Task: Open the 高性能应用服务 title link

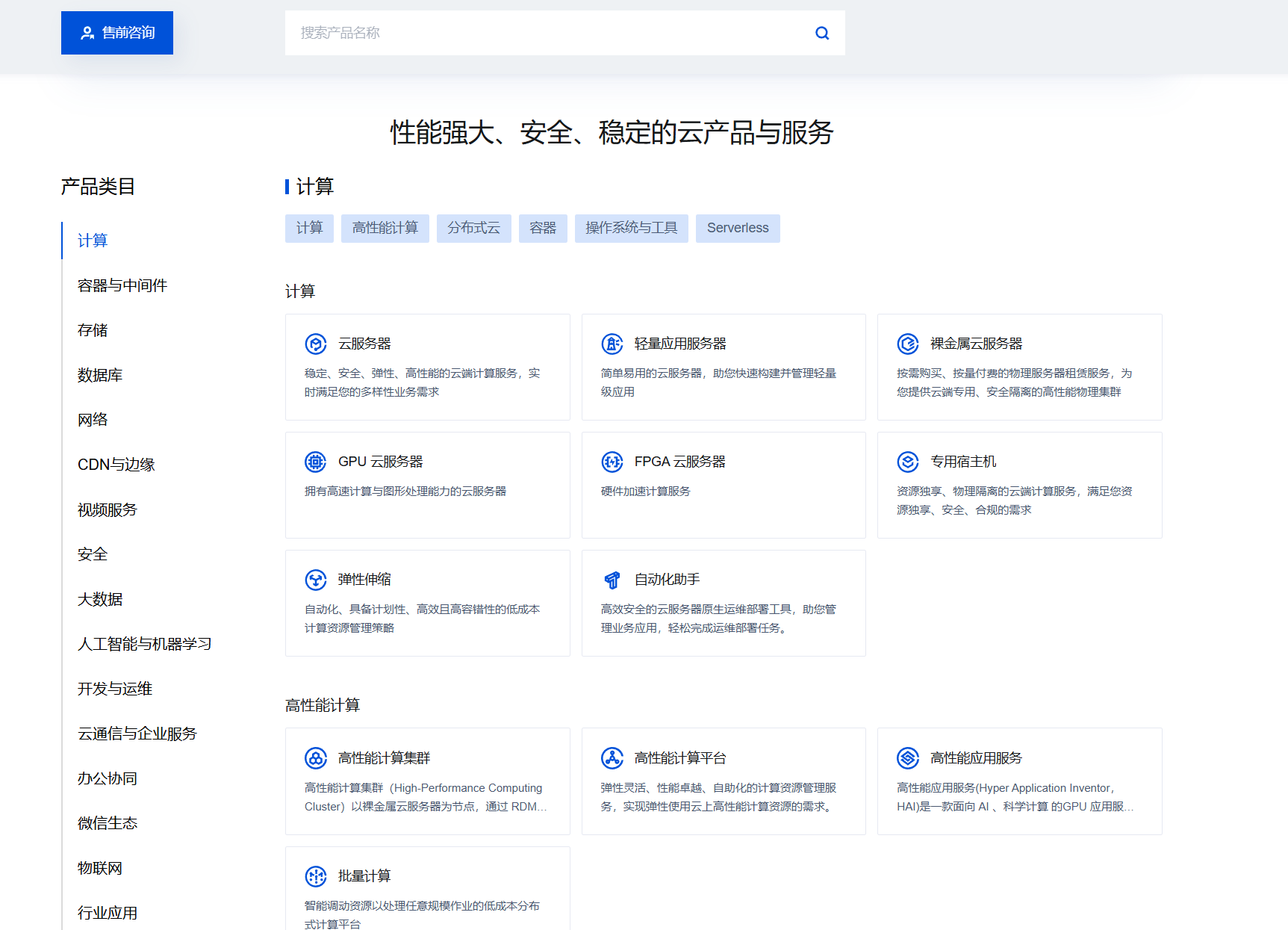Action: pyautogui.click(x=976, y=758)
